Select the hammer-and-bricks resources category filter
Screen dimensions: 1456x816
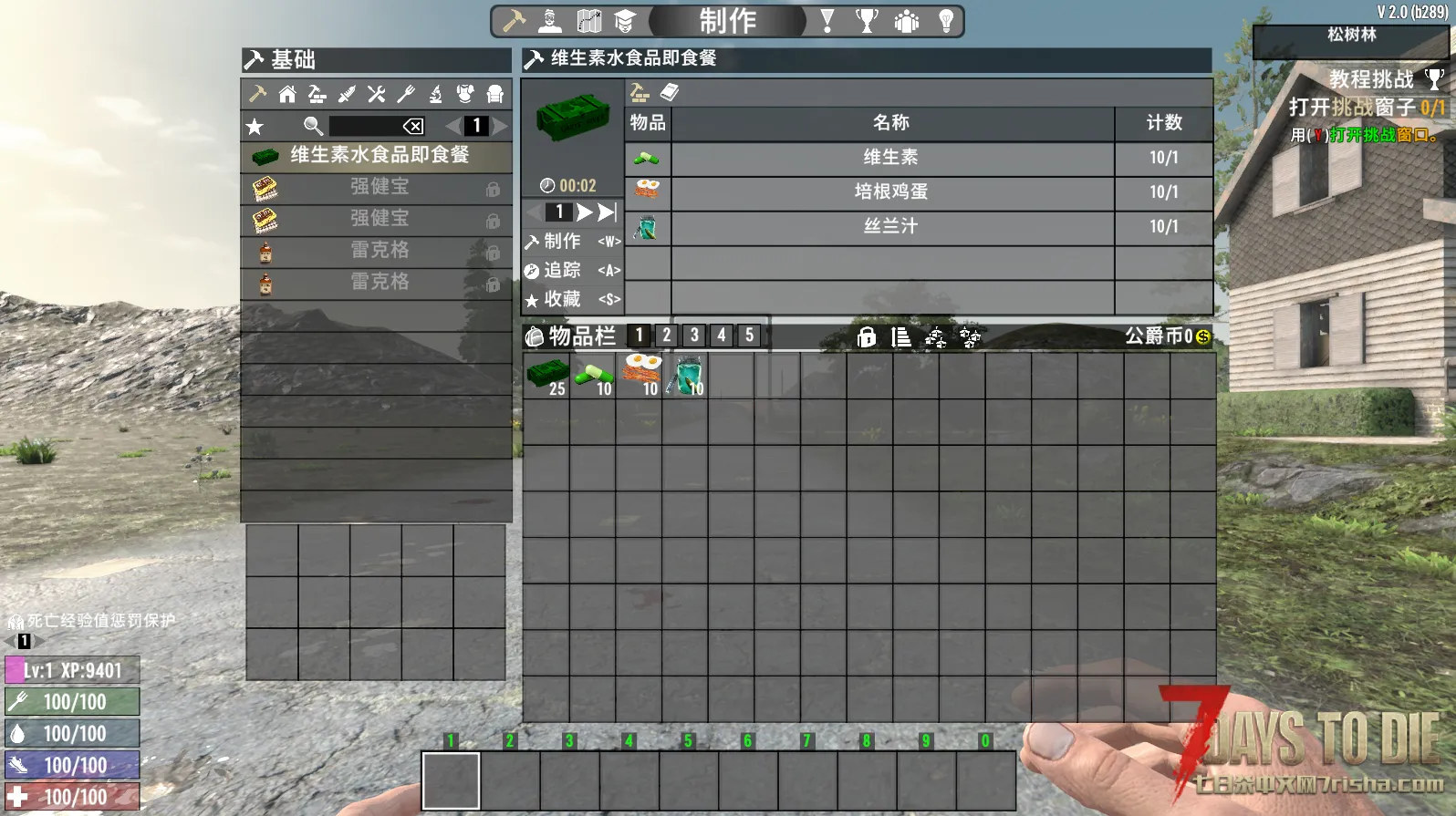tap(317, 94)
